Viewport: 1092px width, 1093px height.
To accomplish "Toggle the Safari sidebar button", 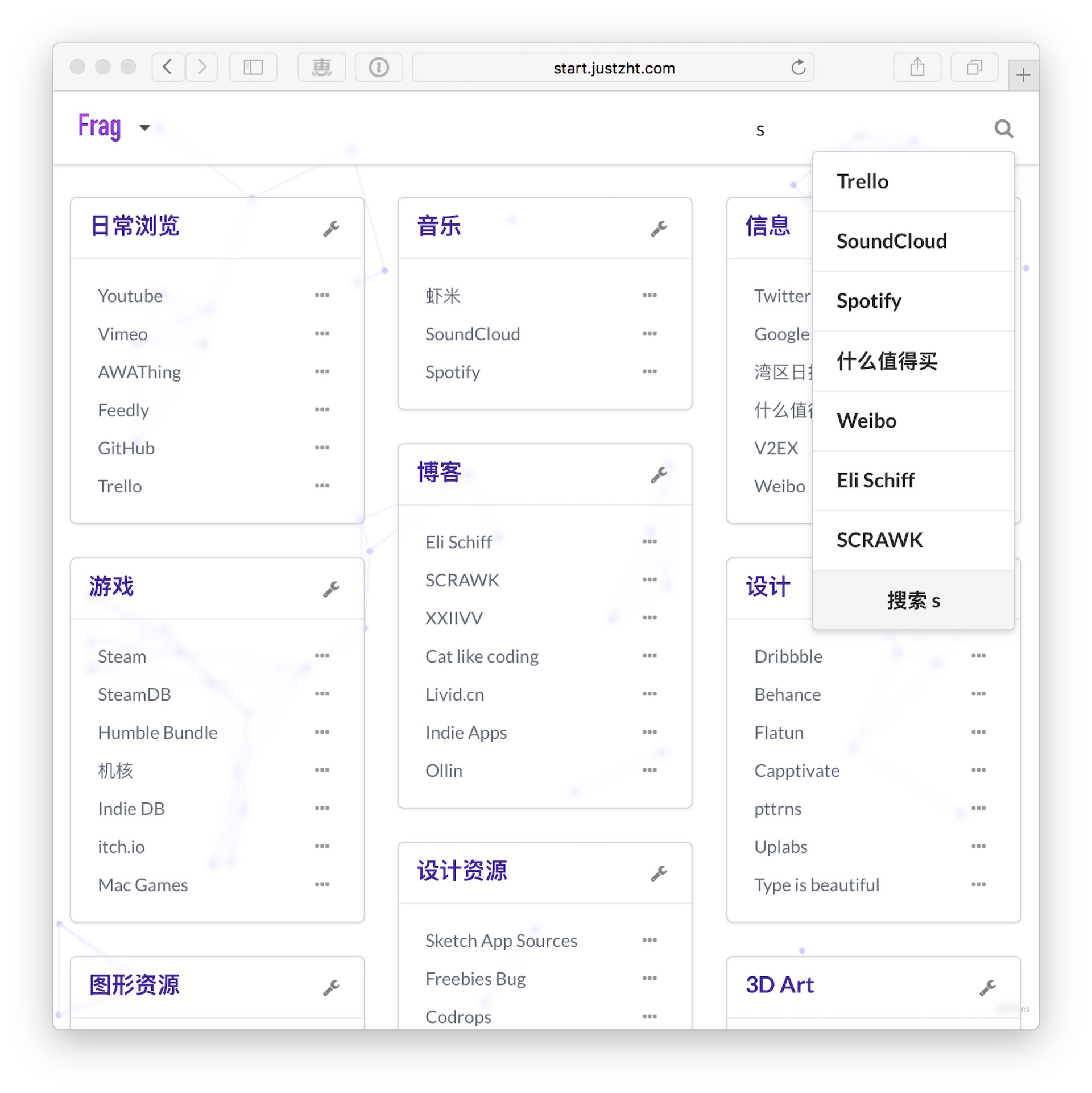I will click(x=253, y=68).
